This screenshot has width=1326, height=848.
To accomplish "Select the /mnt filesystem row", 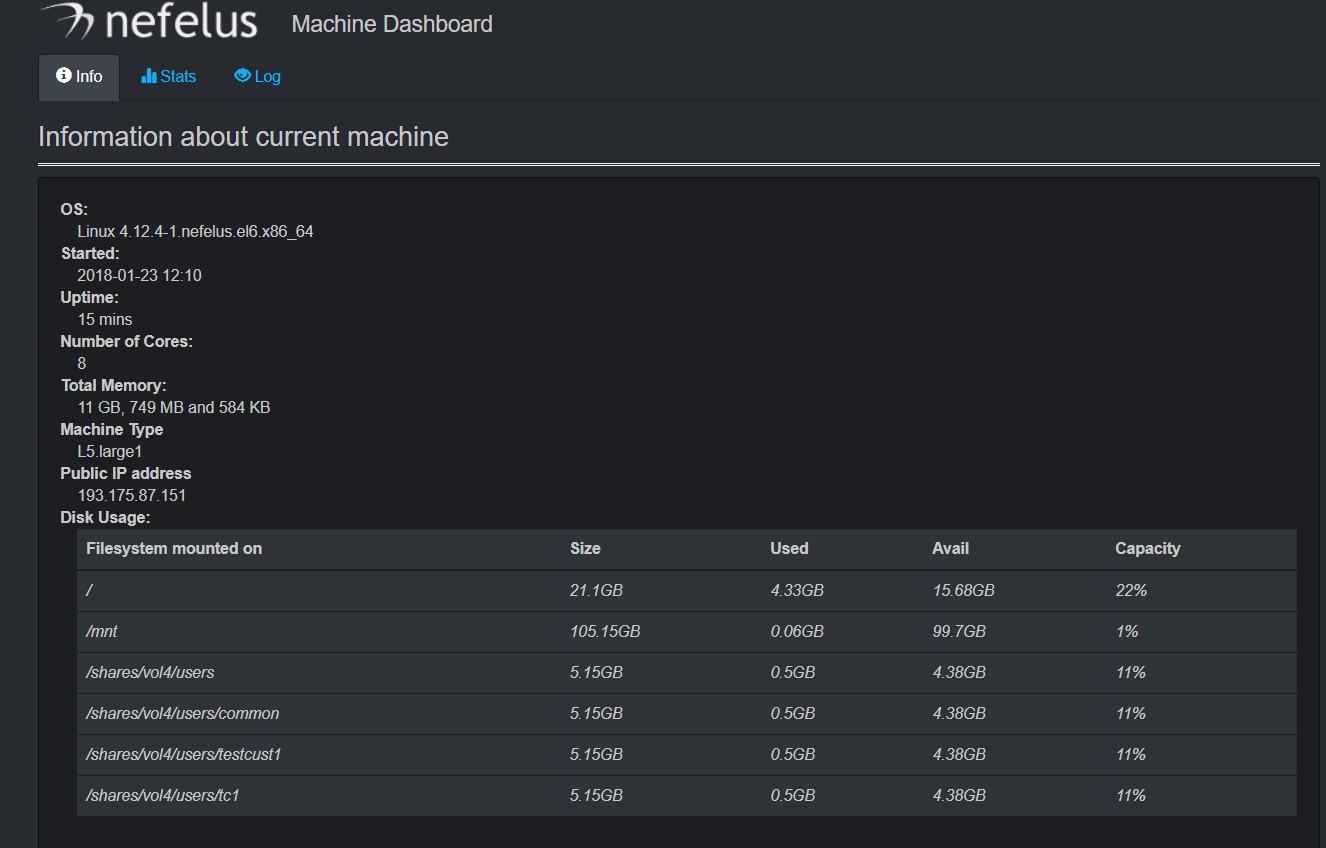I will click(104, 632).
